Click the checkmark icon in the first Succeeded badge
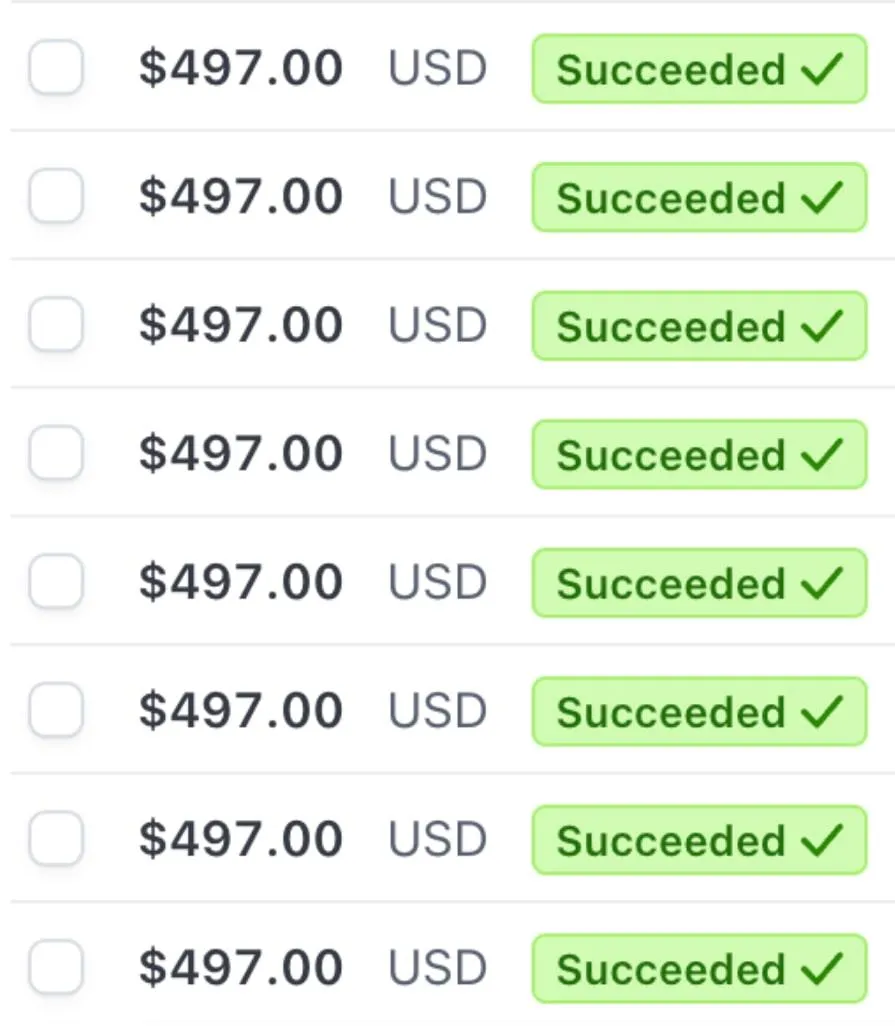Image resolution: width=895 pixels, height=1031 pixels. [822, 69]
